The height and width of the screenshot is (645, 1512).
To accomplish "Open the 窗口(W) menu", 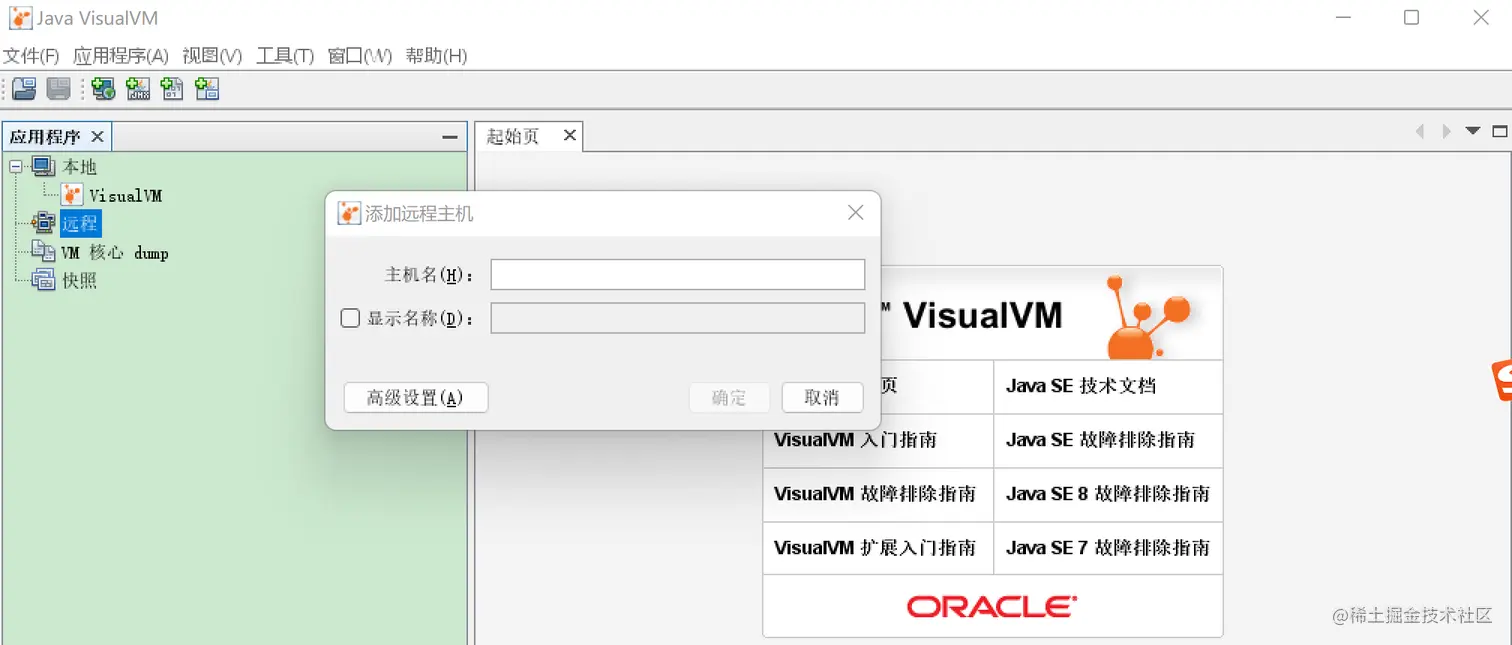I will (x=360, y=56).
